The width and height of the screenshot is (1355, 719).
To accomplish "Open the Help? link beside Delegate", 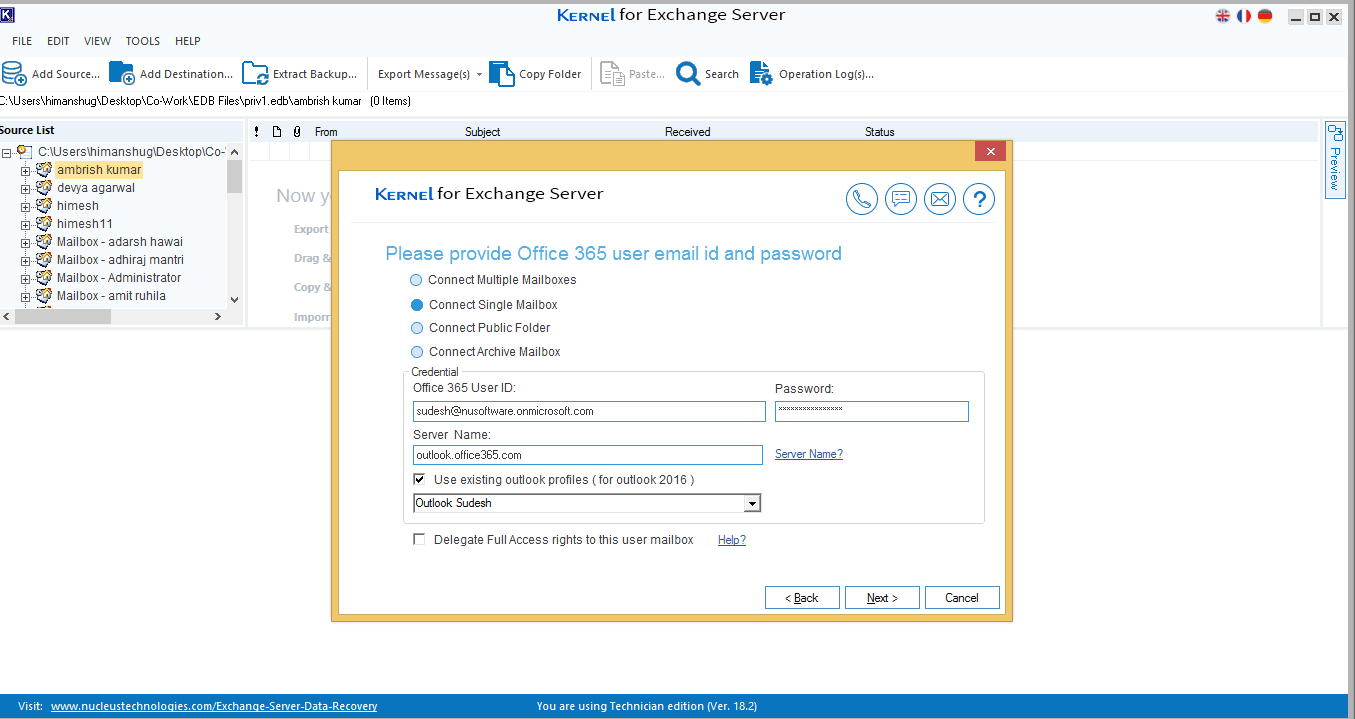I will (x=732, y=540).
